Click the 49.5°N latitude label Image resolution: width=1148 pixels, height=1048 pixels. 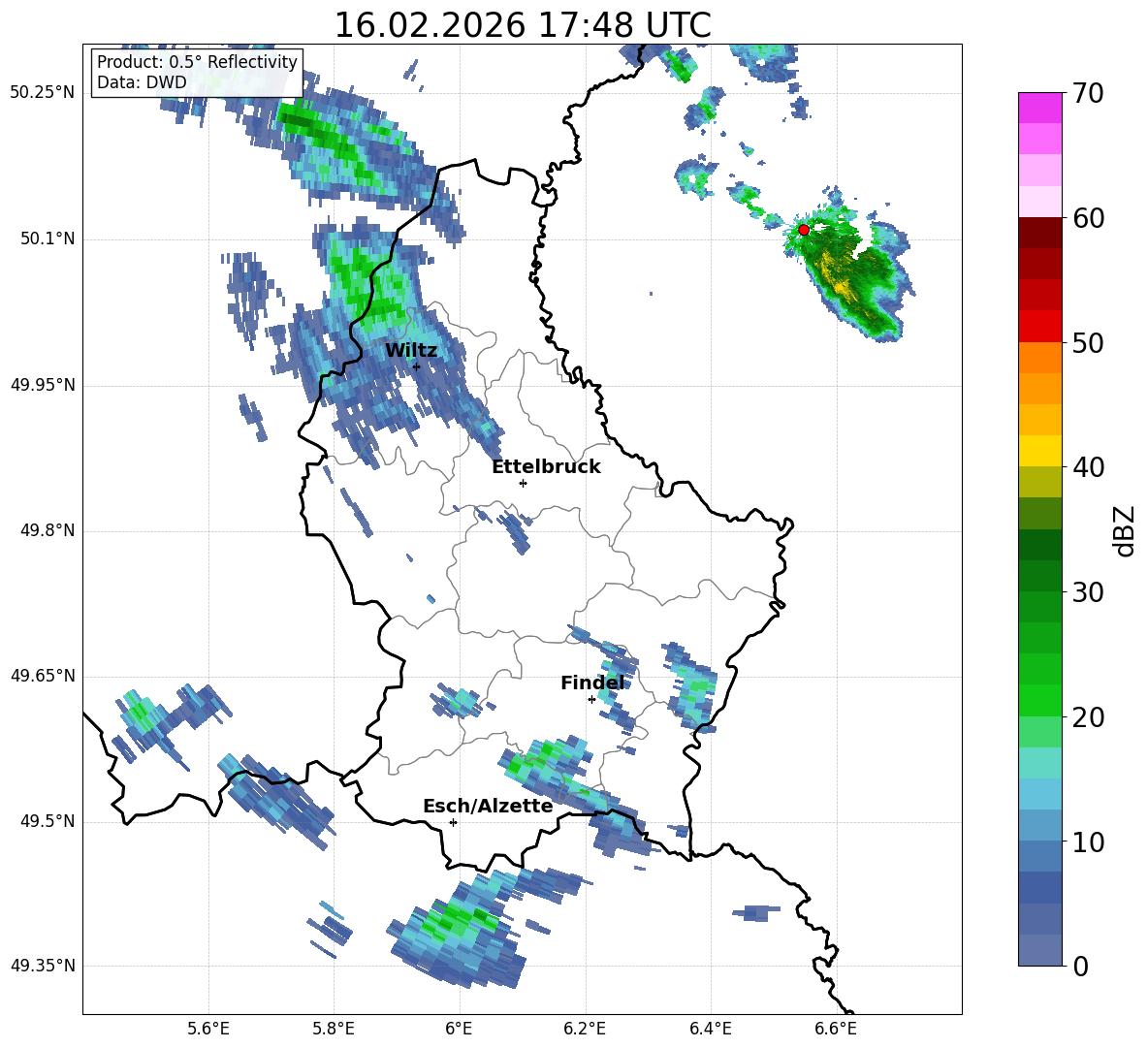click(x=48, y=821)
